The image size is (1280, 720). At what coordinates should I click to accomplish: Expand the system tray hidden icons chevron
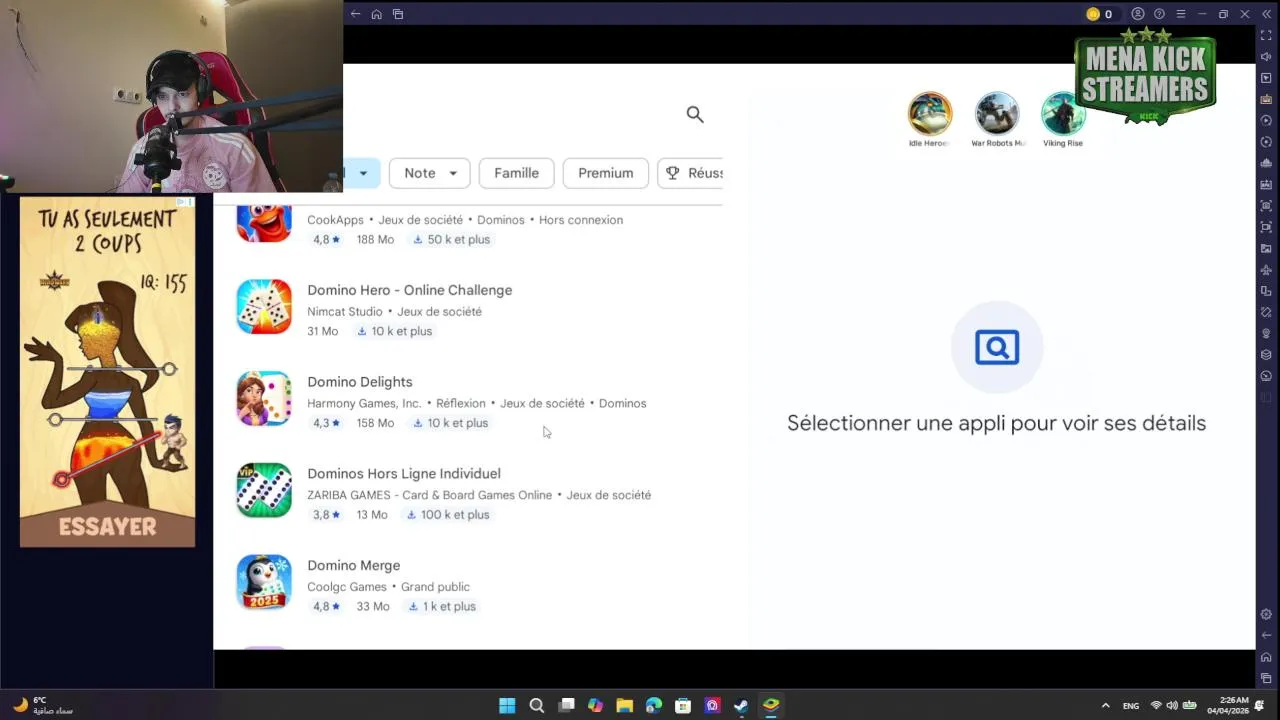pyautogui.click(x=1105, y=706)
